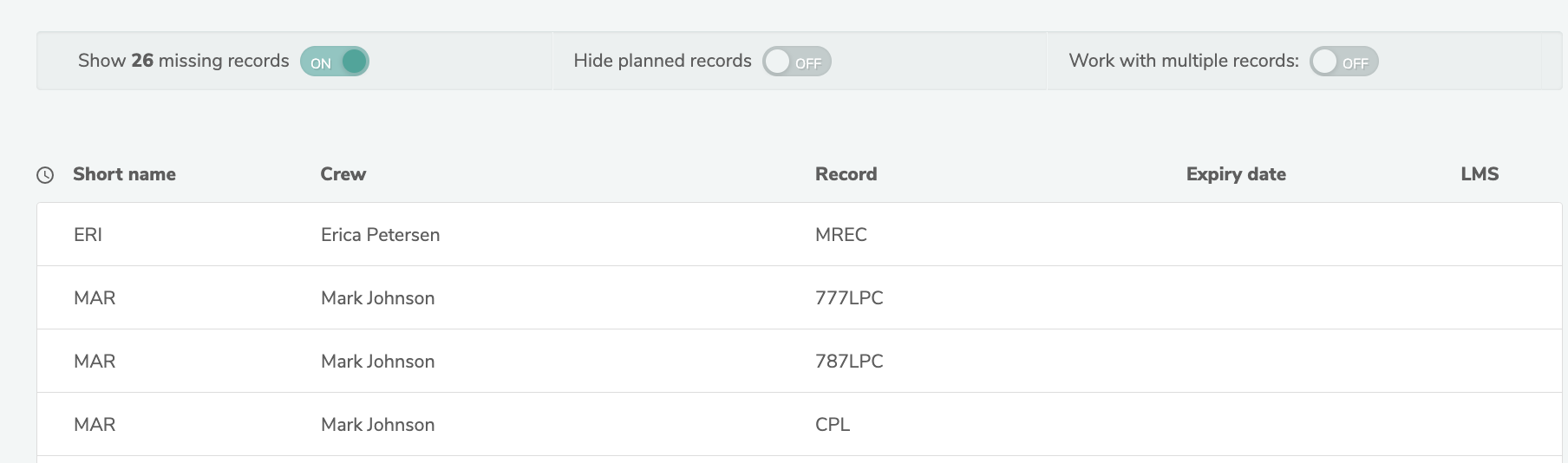Click the Erica Petersen crew name
Viewport: 1568px width, 463px height.
pyautogui.click(x=380, y=235)
